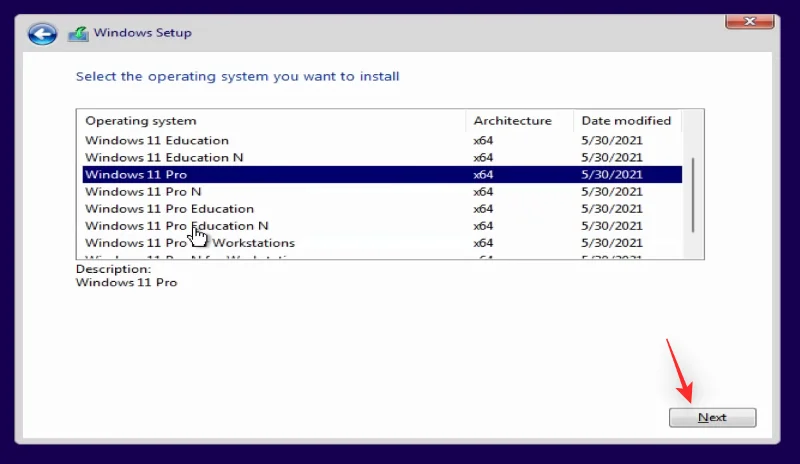Click the Operating system column header
This screenshot has height=464, width=800.
click(x=273, y=121)
